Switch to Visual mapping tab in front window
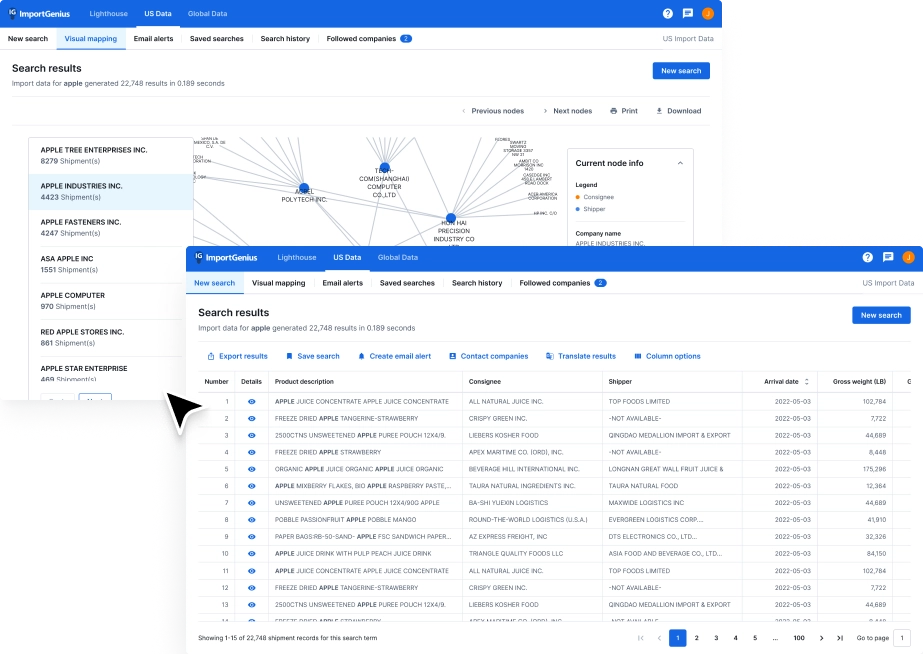The image size is (923, 654). tap(278, 283)
